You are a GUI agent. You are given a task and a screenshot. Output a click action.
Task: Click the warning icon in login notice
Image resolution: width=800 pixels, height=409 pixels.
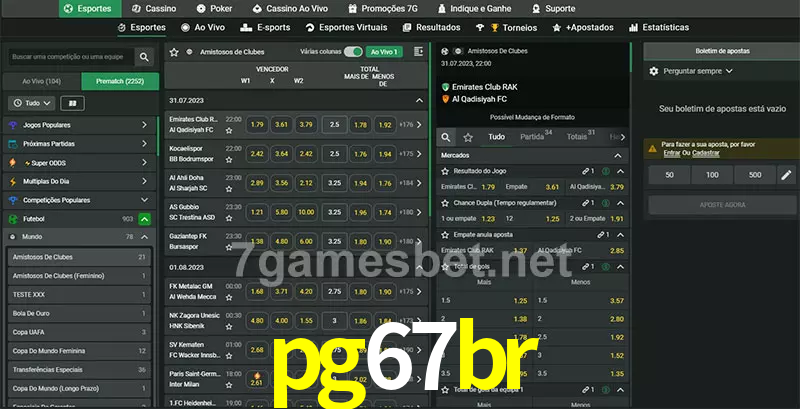(x=652, y=148)
